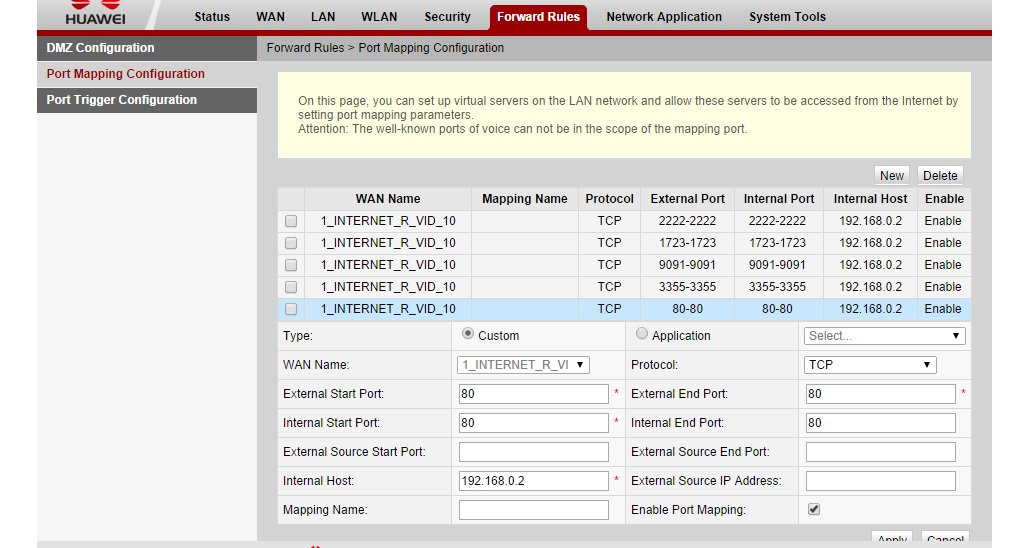The height and width of the screenshot is (548, 1018).
Task: Click the External Source IP Address field
Action: pyautogui.click(x=880, y=480)
